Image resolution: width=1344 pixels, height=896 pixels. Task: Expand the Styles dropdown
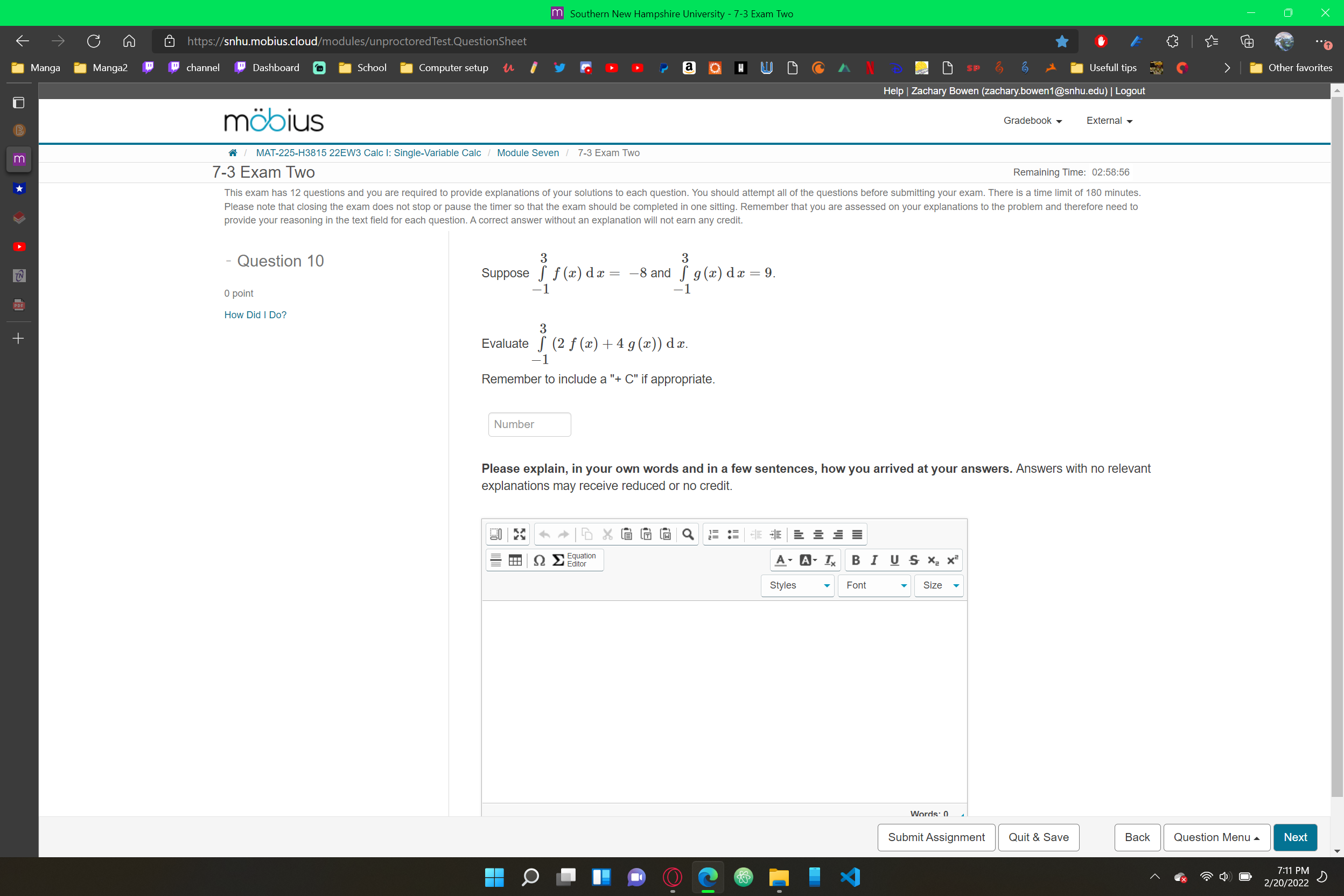pos(797,585)
